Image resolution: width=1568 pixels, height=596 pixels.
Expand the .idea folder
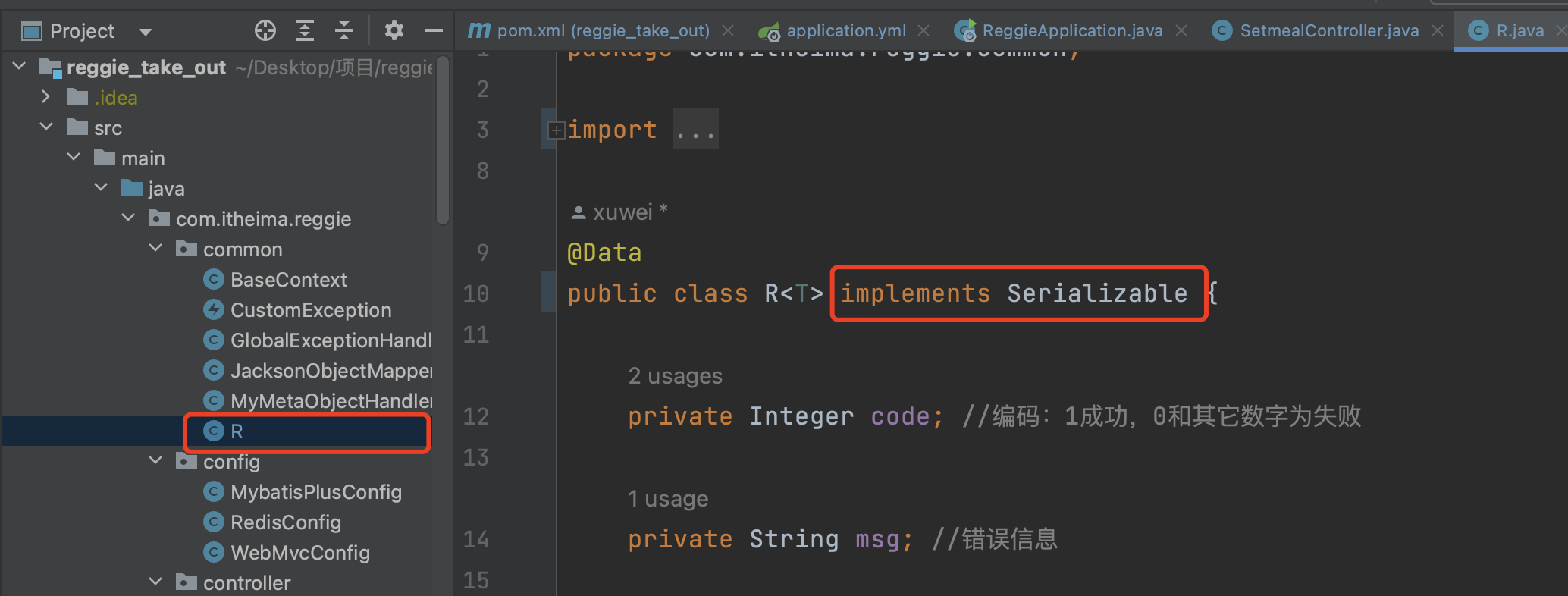[x=45, y=97]
